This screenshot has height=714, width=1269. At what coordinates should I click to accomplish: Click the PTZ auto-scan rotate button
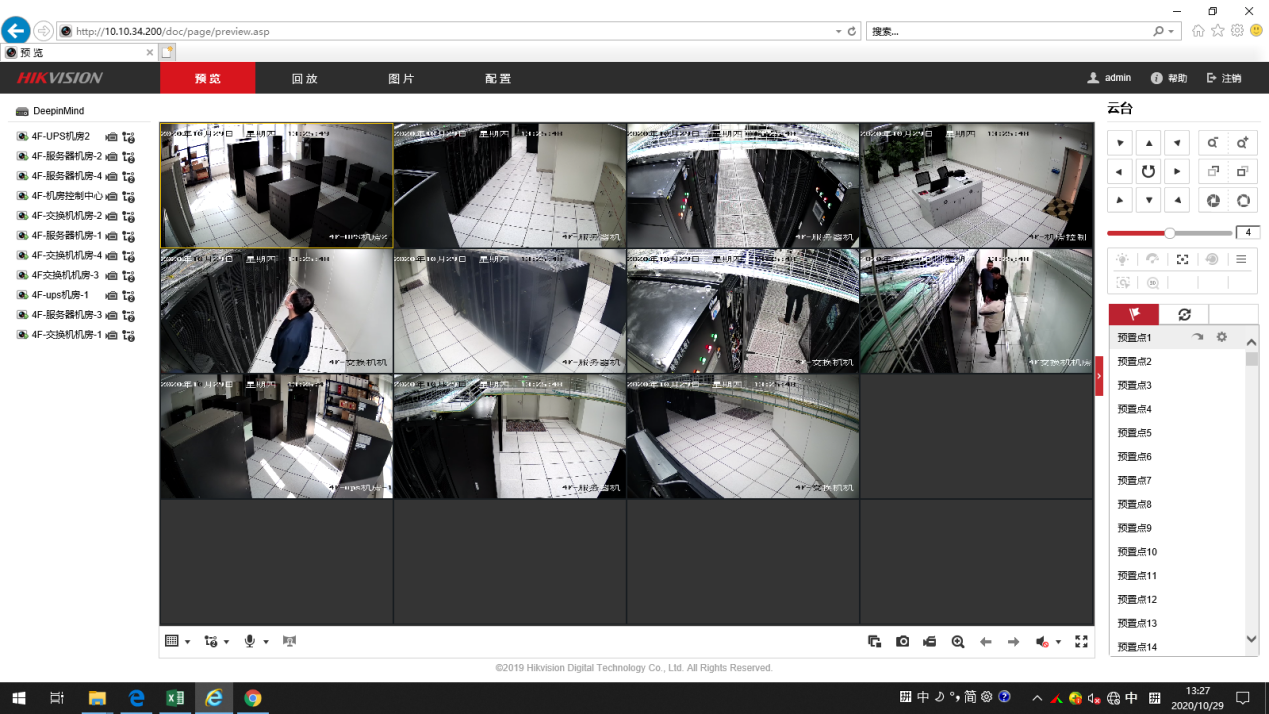pyautogui.click(x=1148, y=172)
